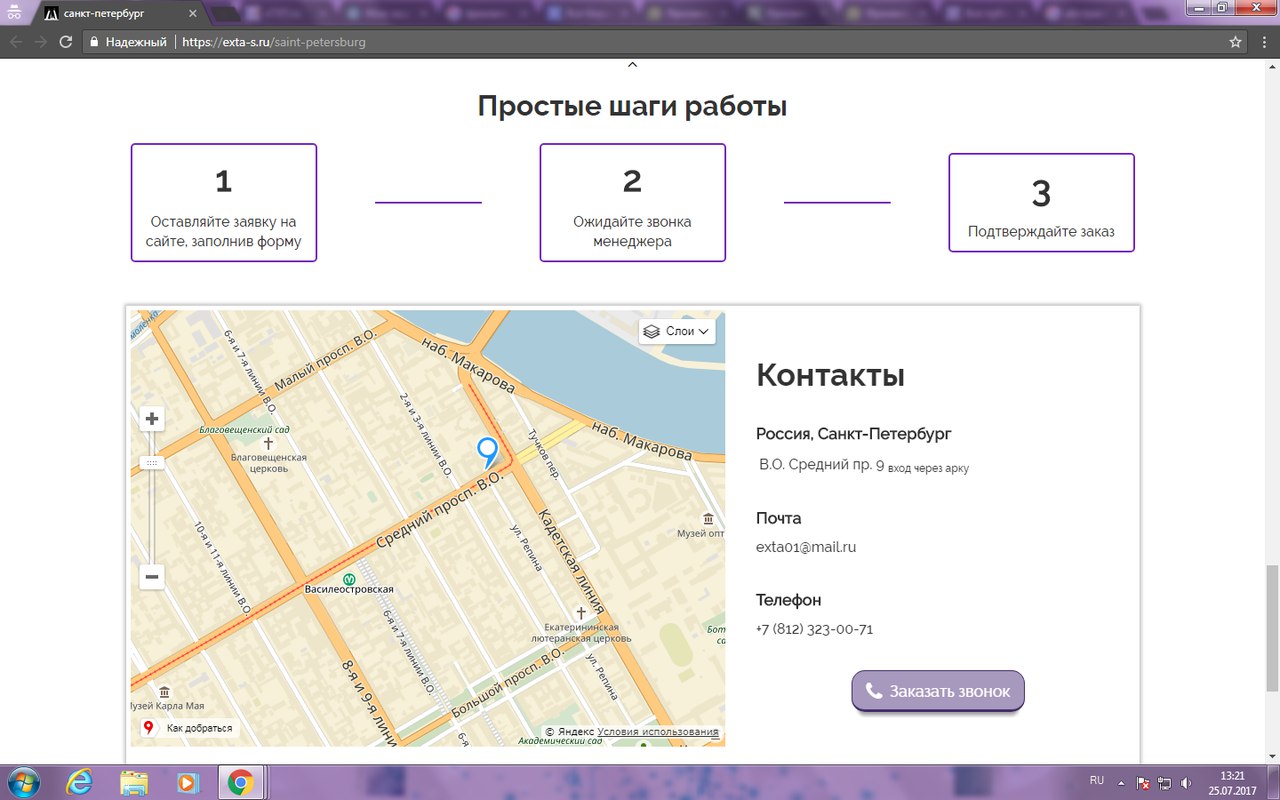Open the Windows Start menu
This screenshot has width=1280, height=800.
coord(22,782)
